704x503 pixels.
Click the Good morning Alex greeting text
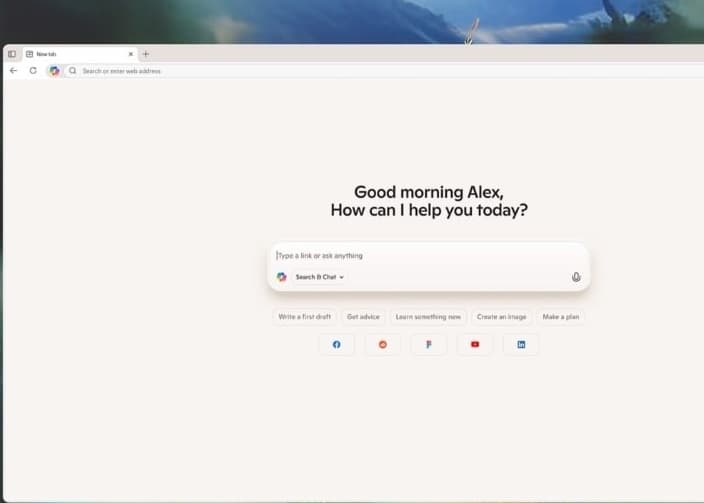(429, 192)
